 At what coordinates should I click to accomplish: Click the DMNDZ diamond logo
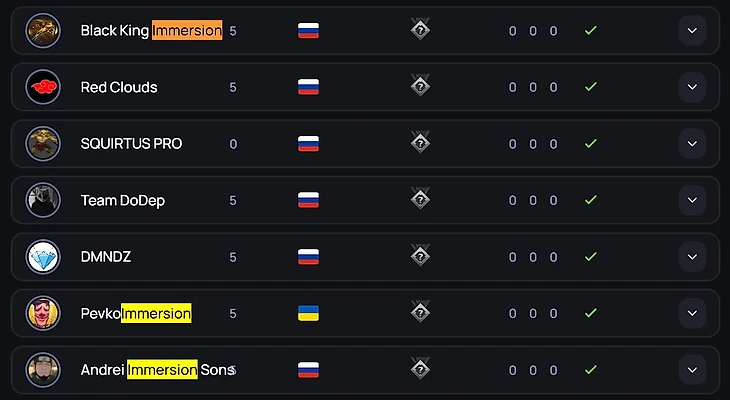(43, 257)
